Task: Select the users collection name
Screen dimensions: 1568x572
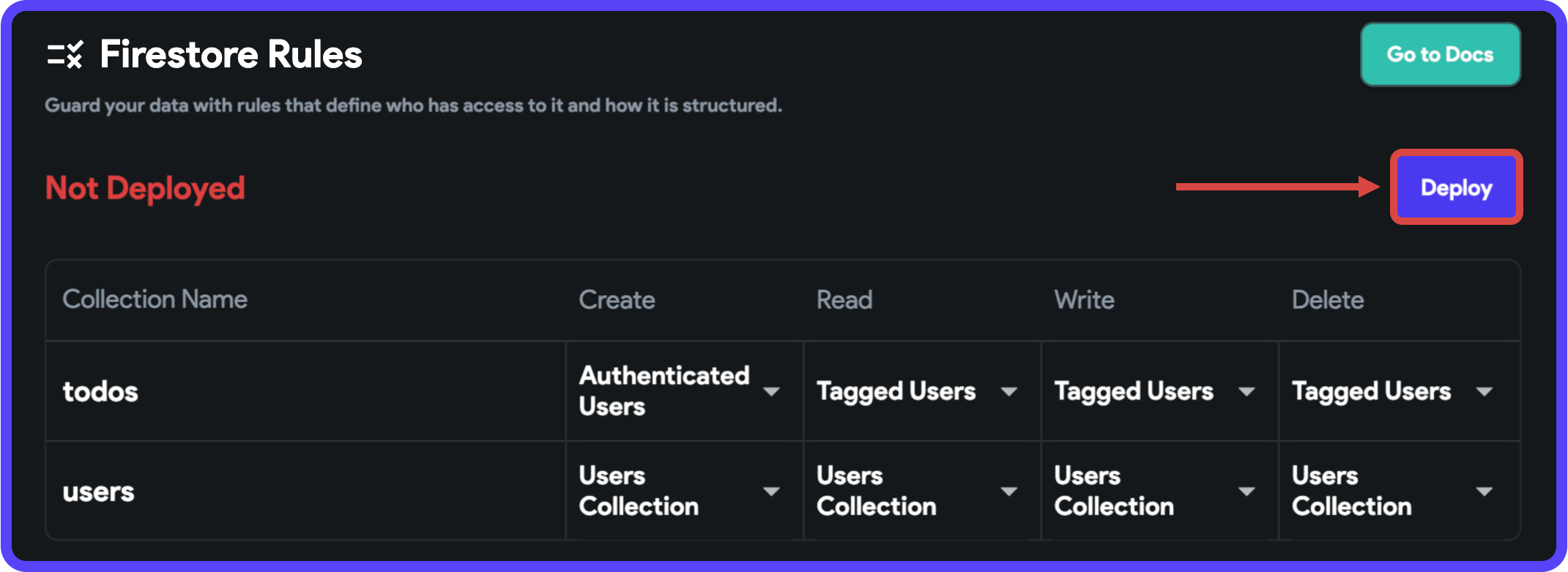Action: 98,491
